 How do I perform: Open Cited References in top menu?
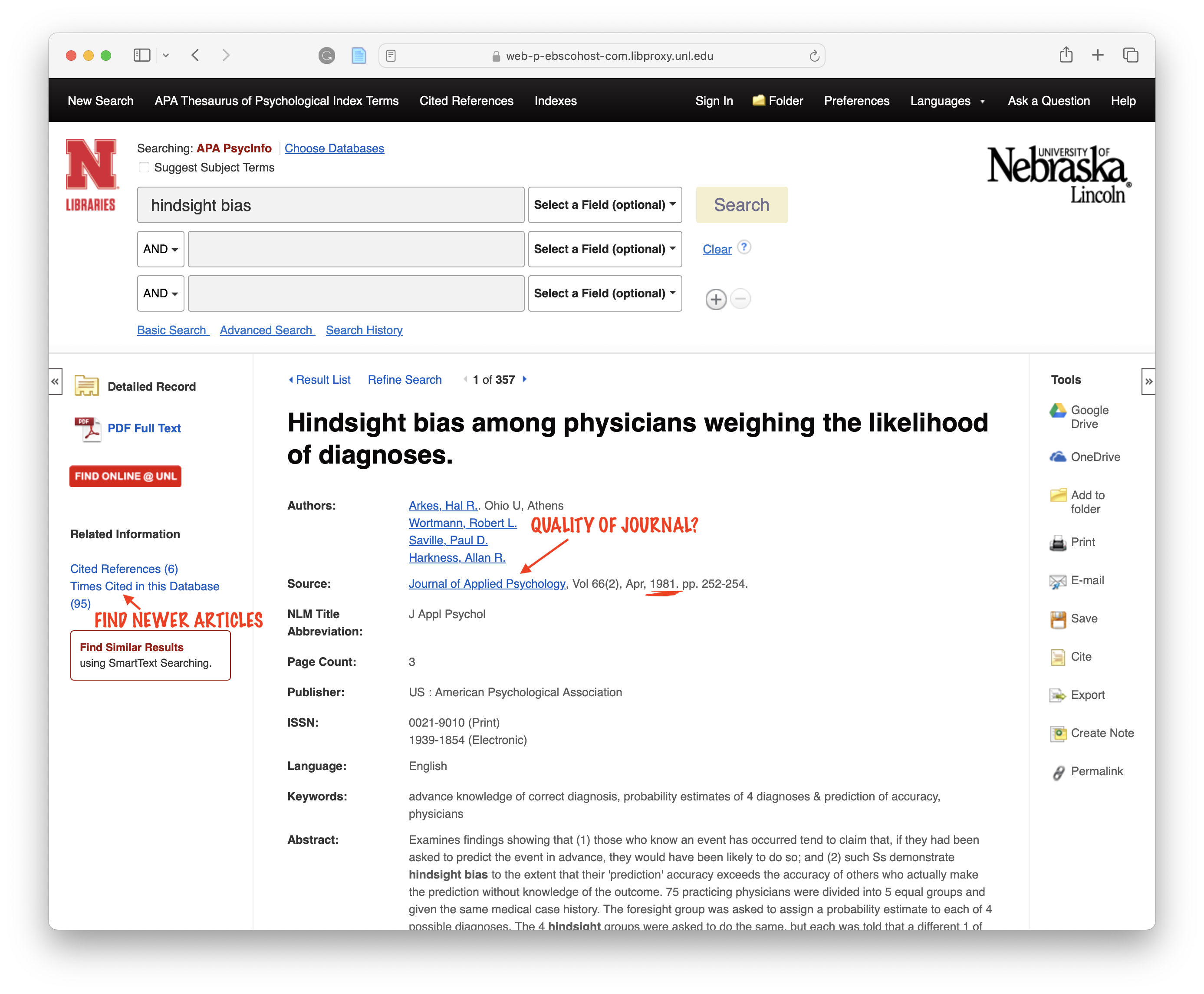(466, 101)
